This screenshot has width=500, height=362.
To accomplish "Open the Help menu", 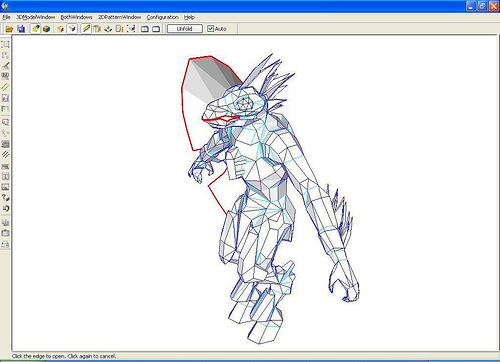I will 189,17.
